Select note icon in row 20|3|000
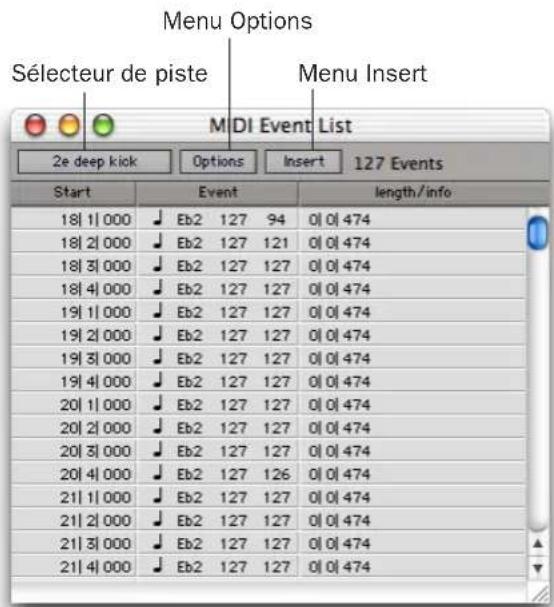The image size is (554, 607). [157, 450]
